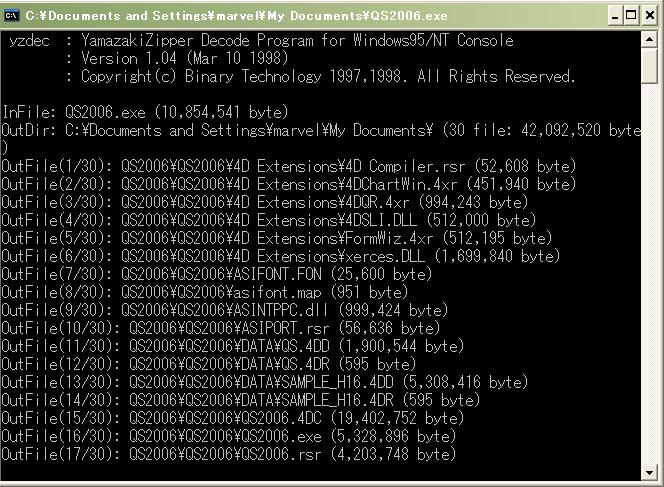Click OutFile(3/30) 4DQR.4xr line
664x487 pixels.
point(265,202)
